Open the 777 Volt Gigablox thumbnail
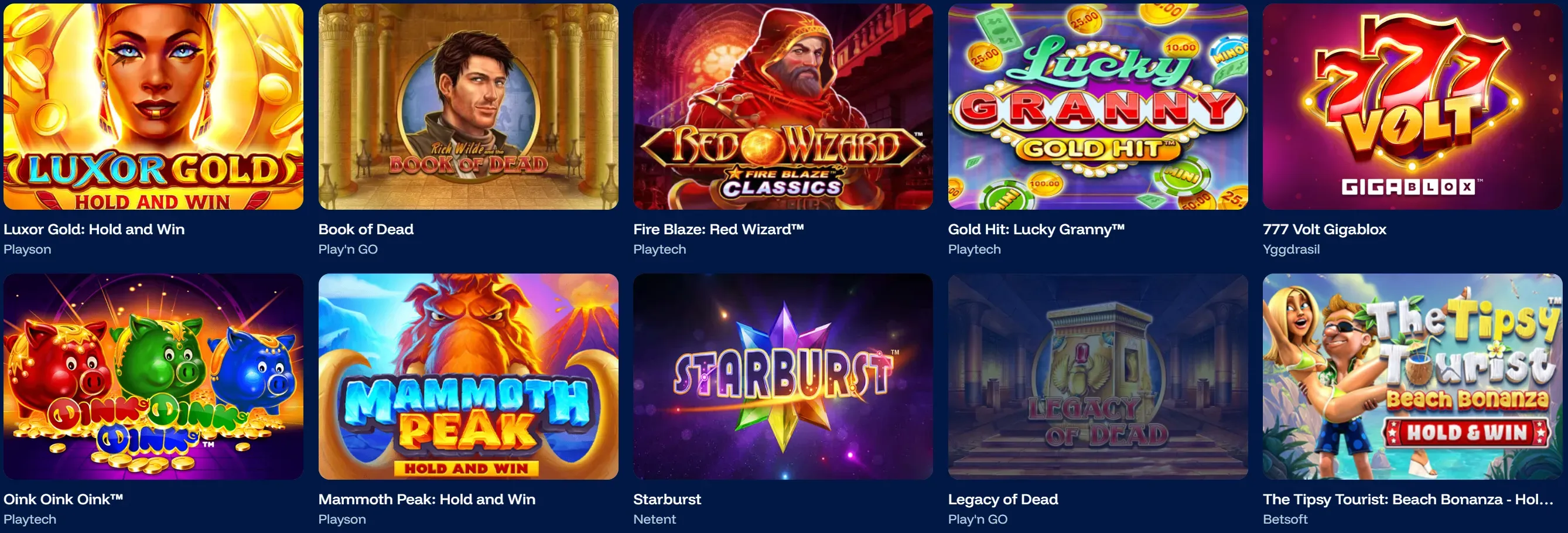This screenshot has width=1568, height=533. coord(1413,107)
